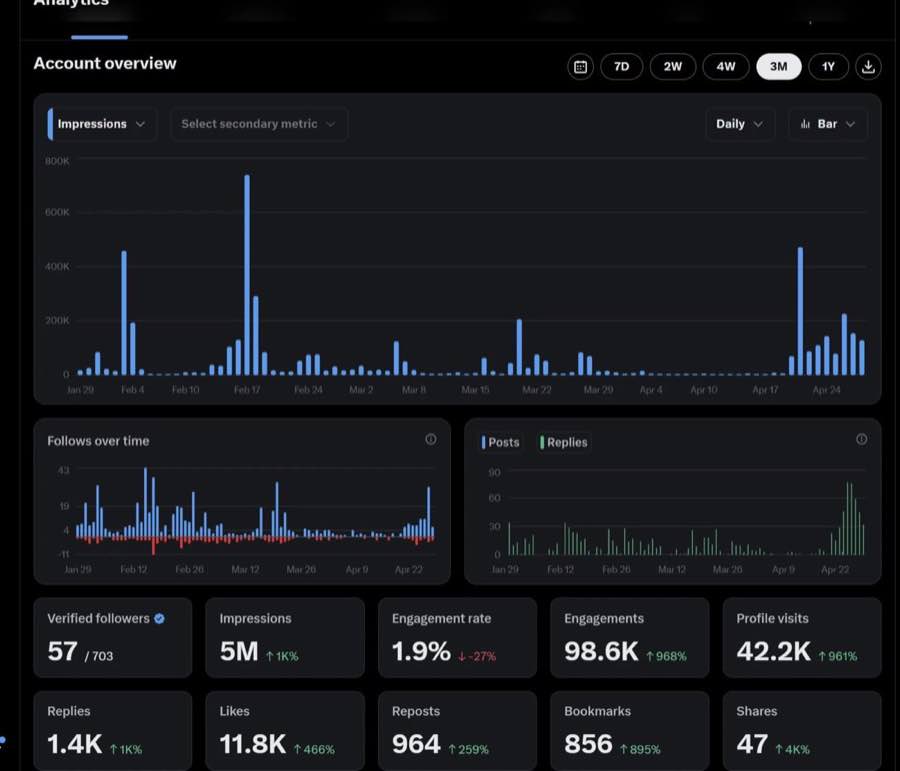Click the 466% likes change value
Viewport: 900px width, 771px height.
(314, 750)
